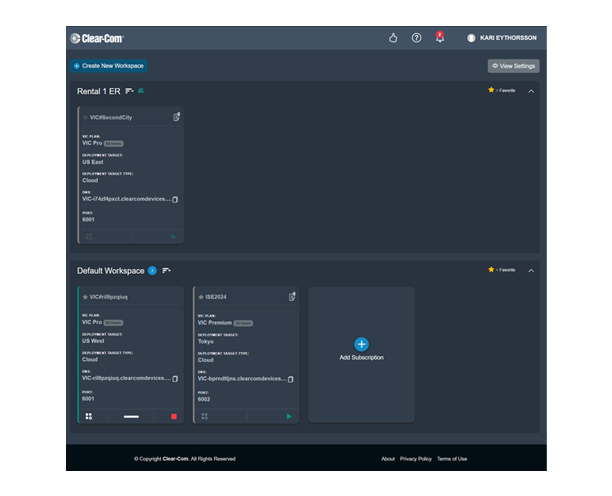Click the license icon on VIC#SecondCity card

pos(177,117)
